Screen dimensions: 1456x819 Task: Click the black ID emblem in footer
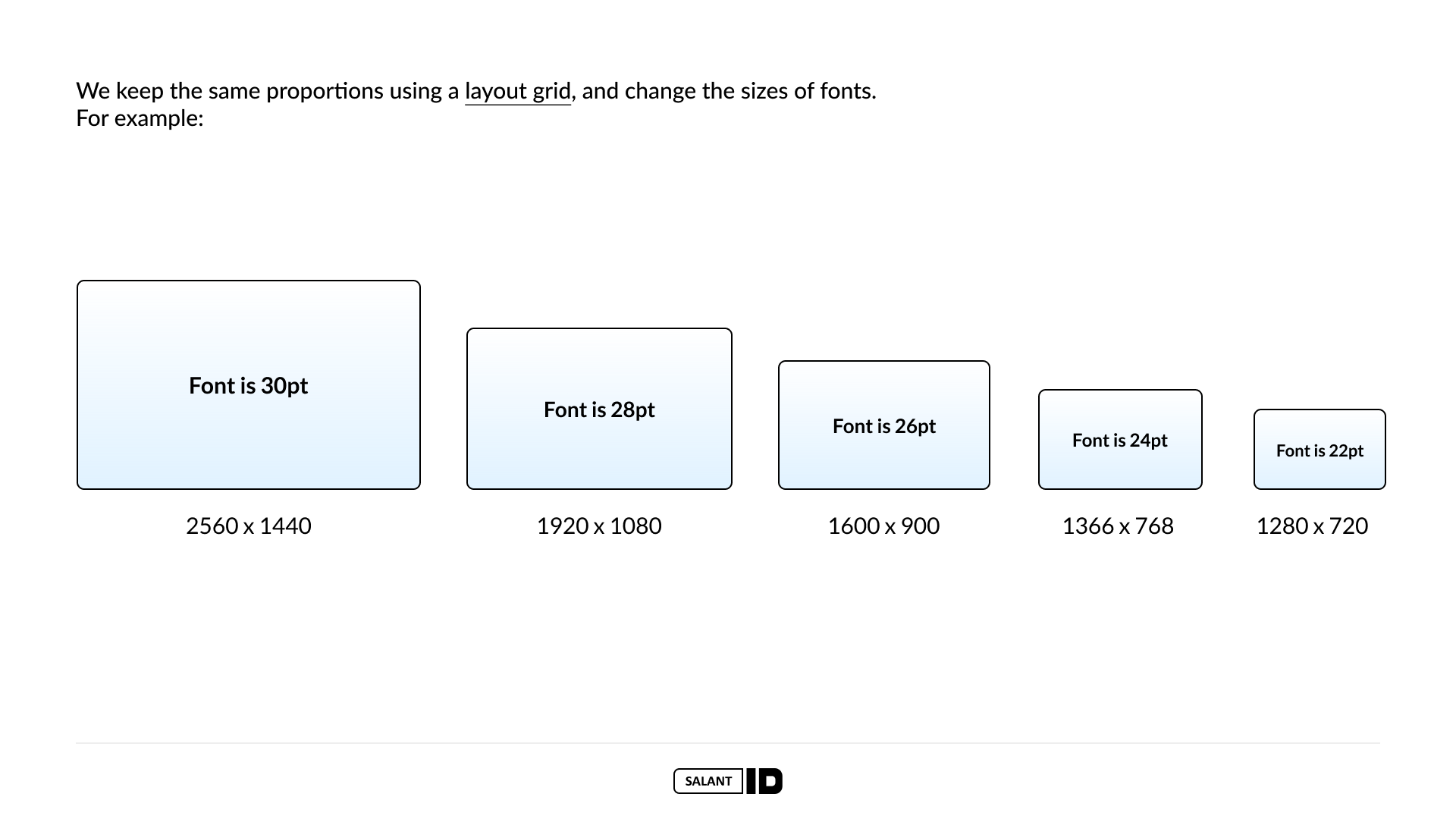[x=764, y=781]
